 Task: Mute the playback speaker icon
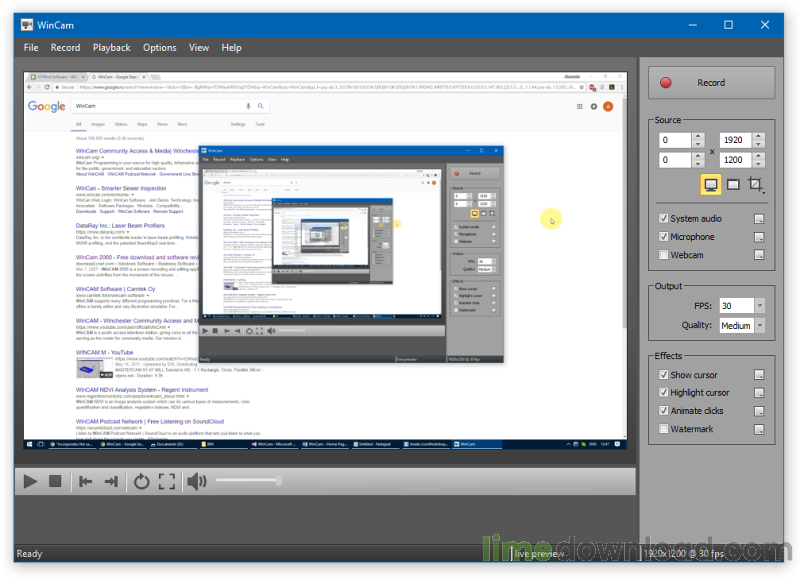click(x=196, y=482)
